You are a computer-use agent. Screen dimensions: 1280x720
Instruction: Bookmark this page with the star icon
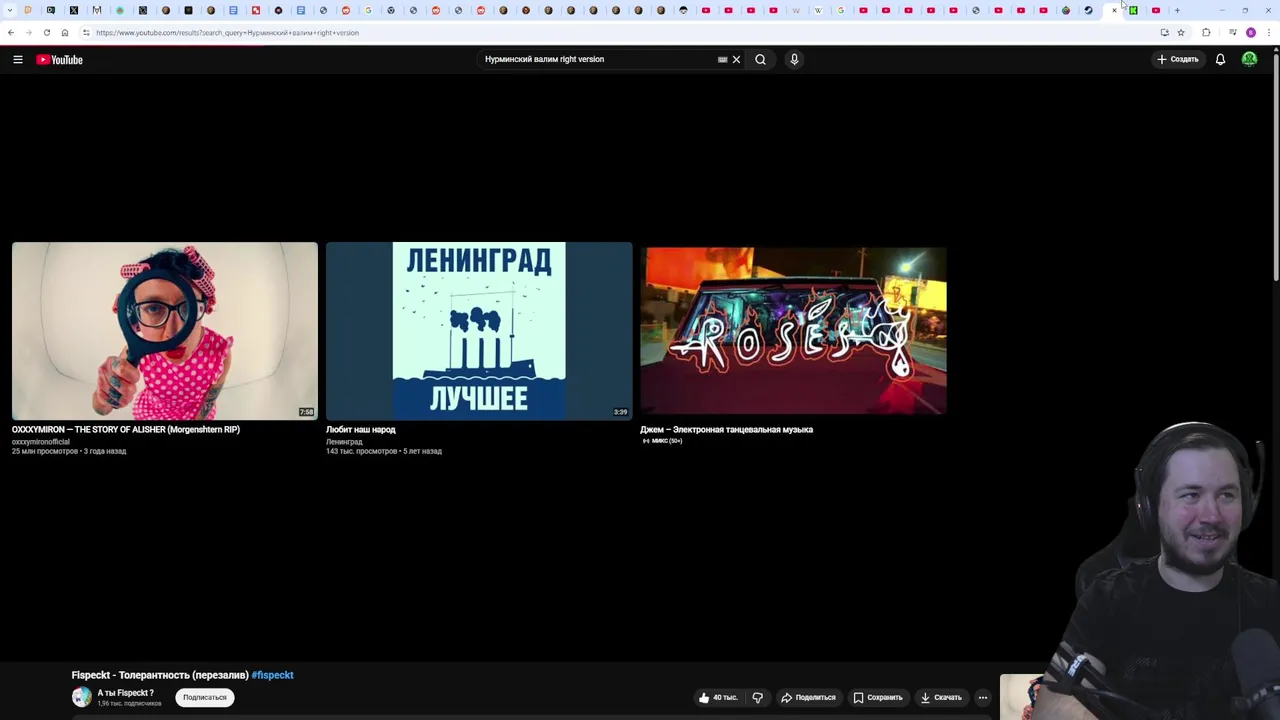point(1181,32)
